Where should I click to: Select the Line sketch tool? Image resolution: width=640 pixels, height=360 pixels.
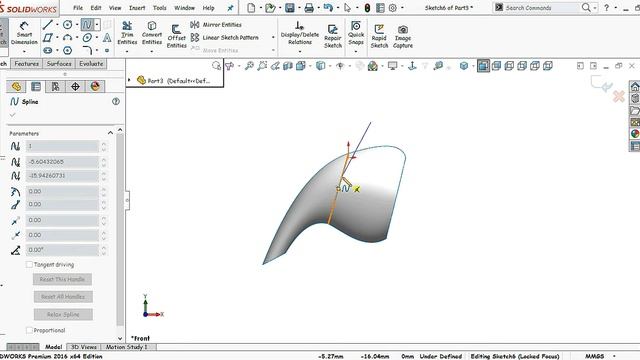pyautogui.click(x=47, y=25)
